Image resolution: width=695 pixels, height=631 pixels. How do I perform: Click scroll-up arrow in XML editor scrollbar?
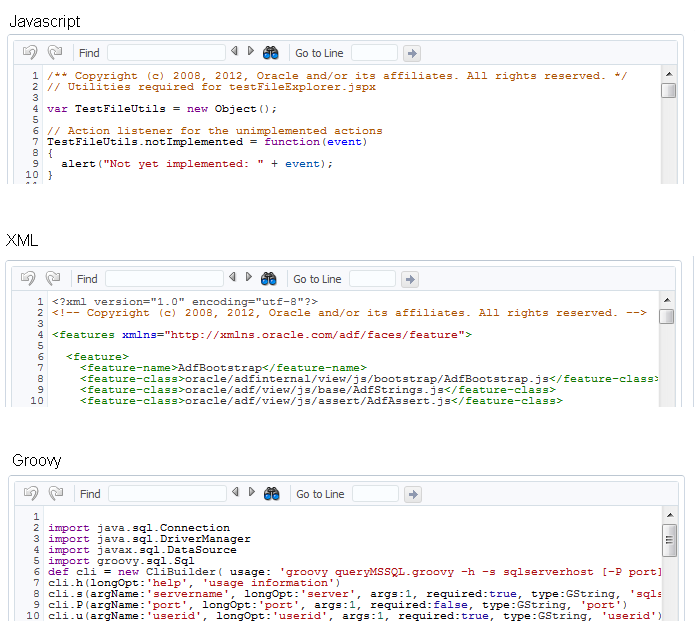(667, 300)
